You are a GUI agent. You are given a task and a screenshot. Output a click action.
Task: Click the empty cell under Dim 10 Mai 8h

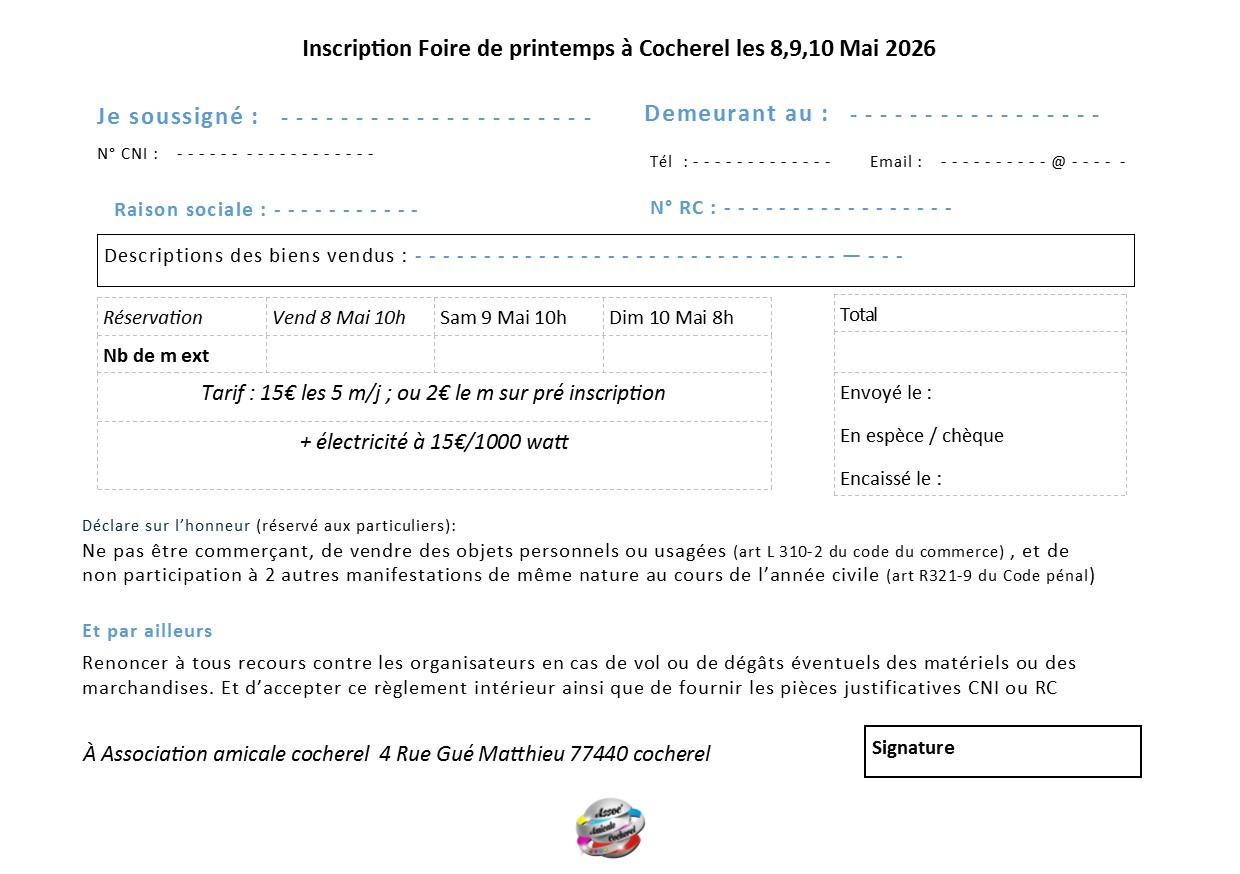tap(687, 355)
